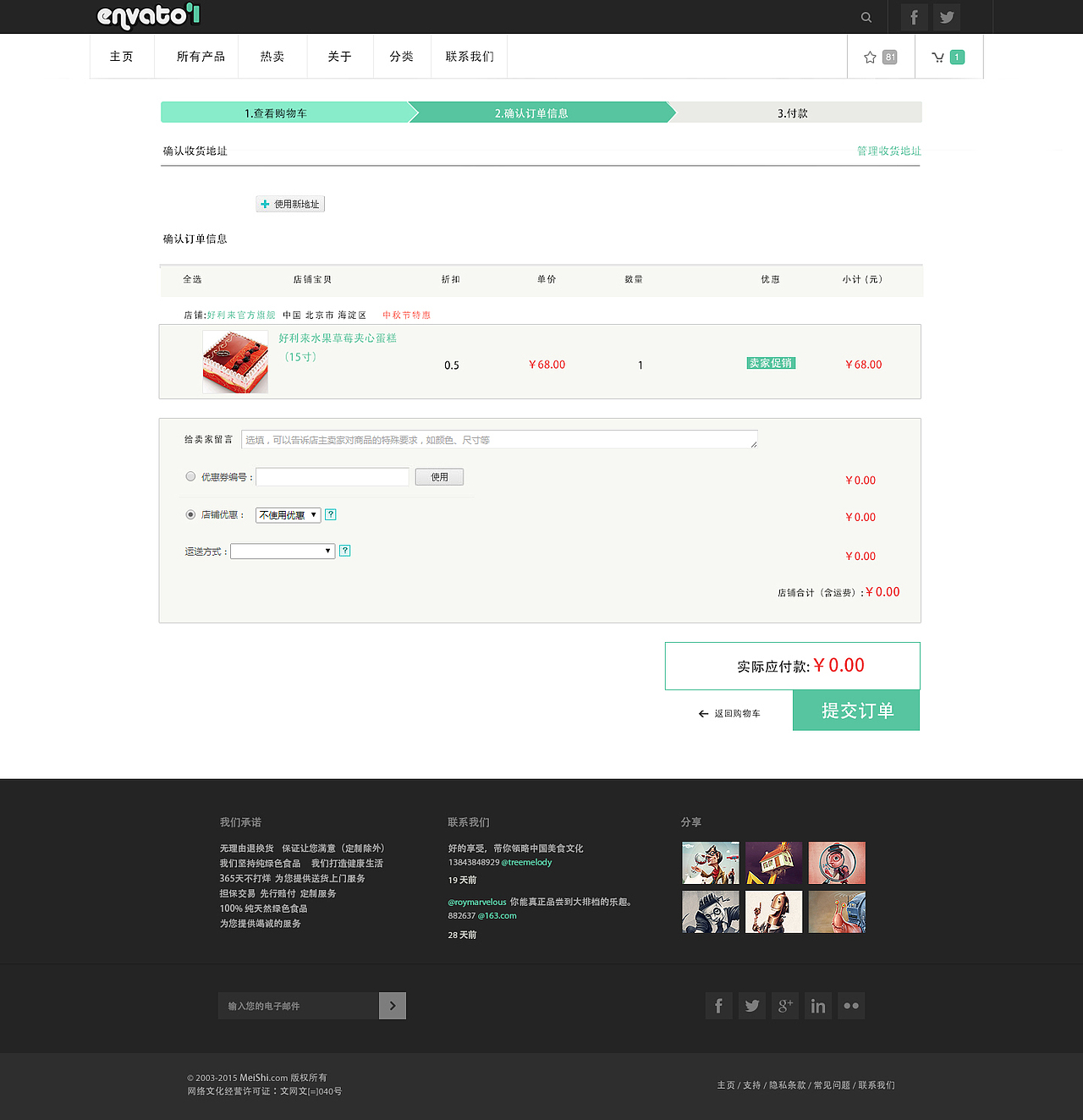Viewport: 1083px width, 1120px height.
Task: Open Twitter from the header icon
Action: pyautogui.click(x=946, y=17)
